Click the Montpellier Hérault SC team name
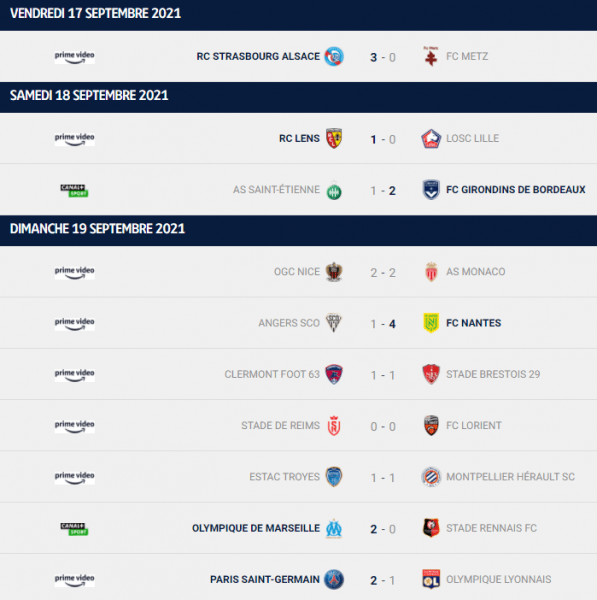 pyautogui.click(x=510, y=477)
